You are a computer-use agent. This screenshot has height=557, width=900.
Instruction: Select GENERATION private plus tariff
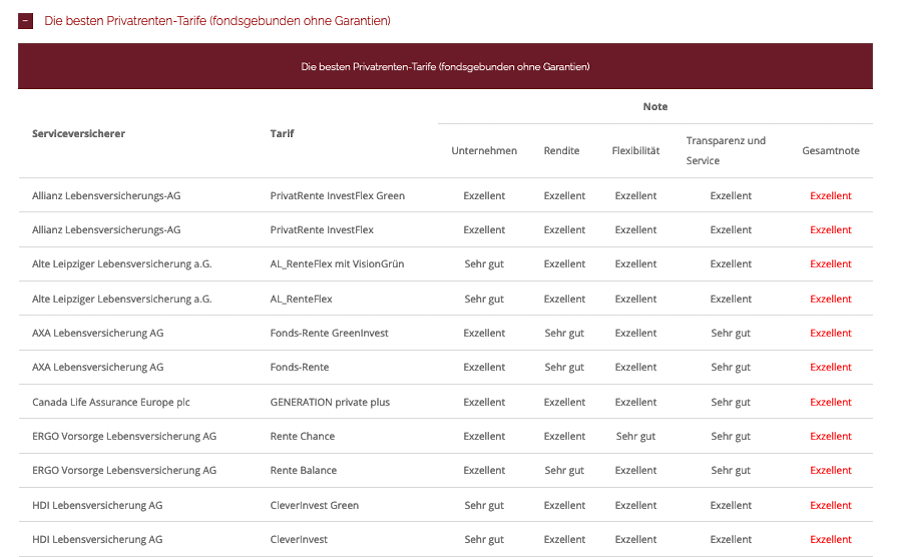click(330, 402)
